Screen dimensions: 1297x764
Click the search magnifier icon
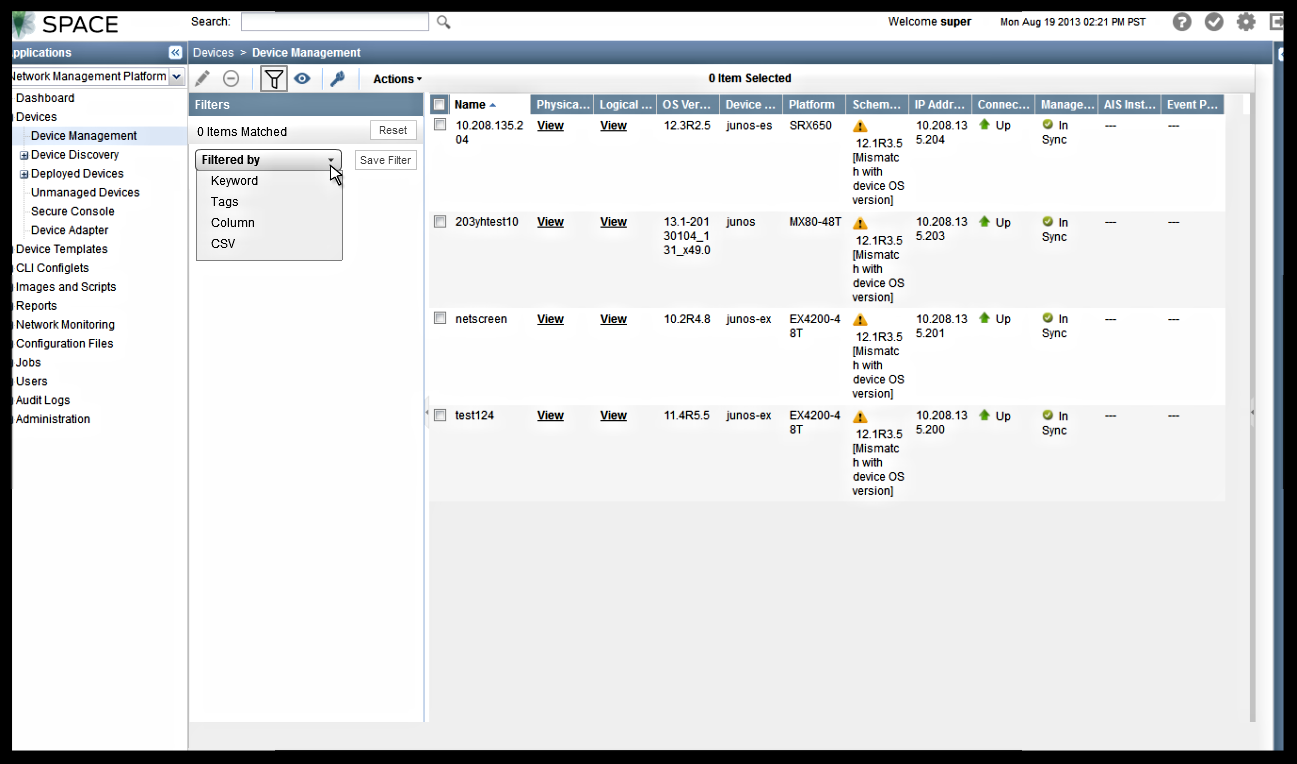click(x=444, y=21)
